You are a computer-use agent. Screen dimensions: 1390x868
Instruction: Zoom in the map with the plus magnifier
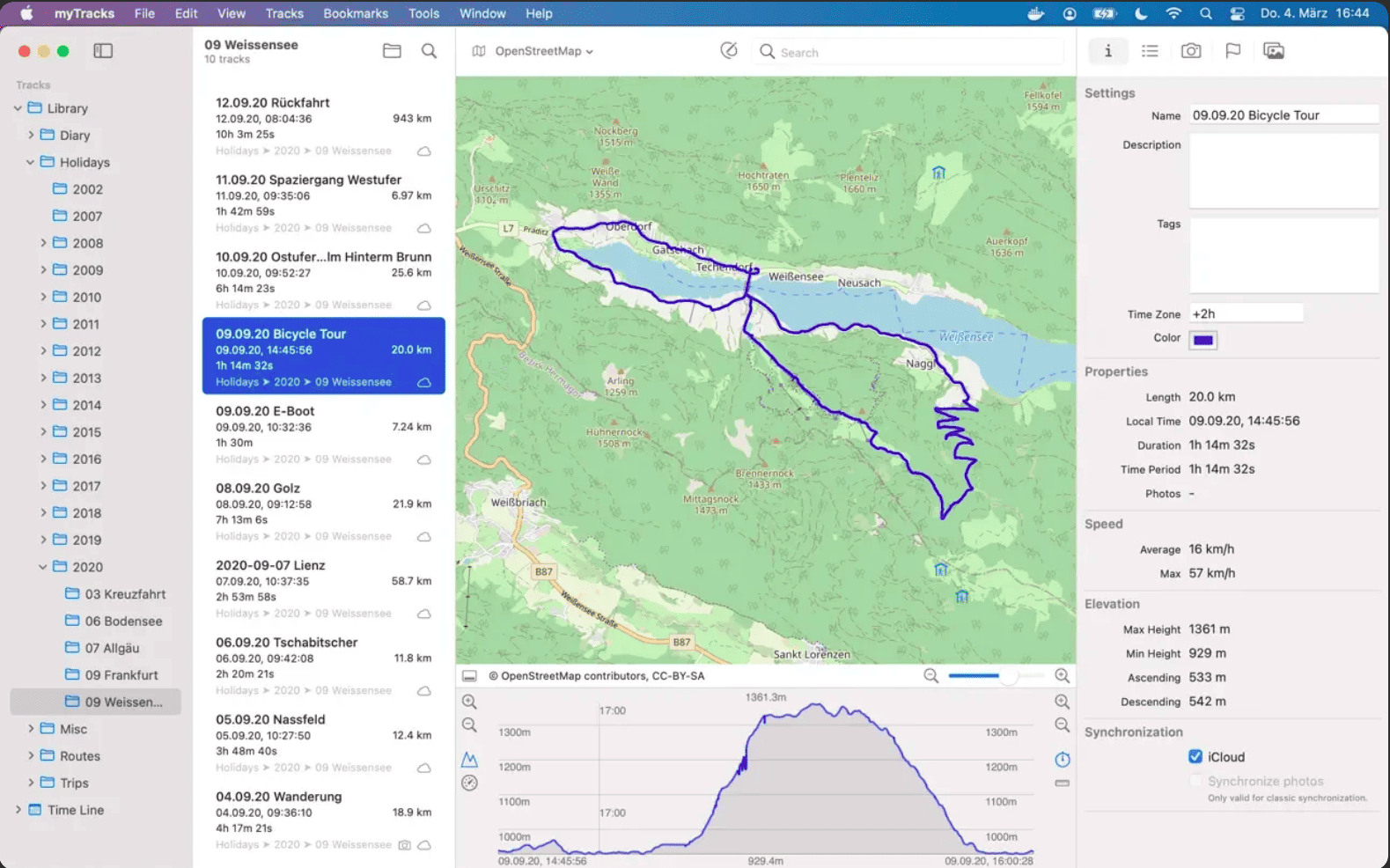click(1062, 675)
